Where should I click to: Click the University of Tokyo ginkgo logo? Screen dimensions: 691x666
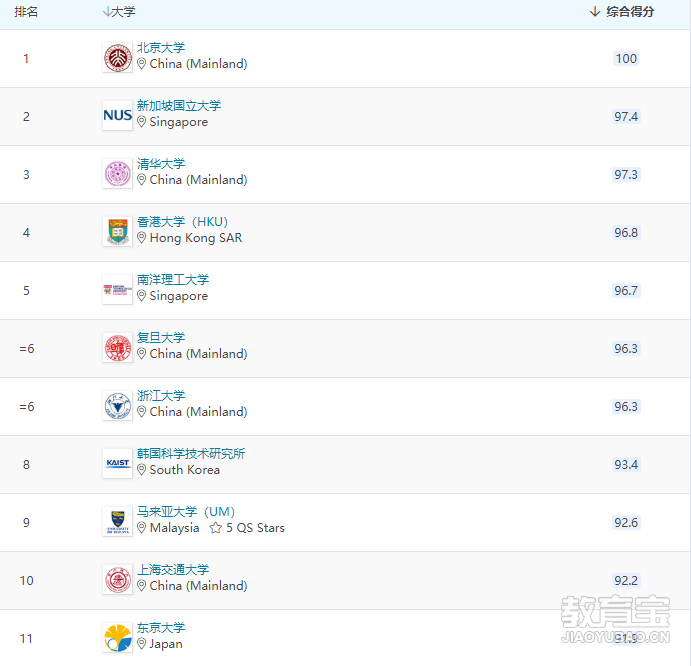[117, 638]
